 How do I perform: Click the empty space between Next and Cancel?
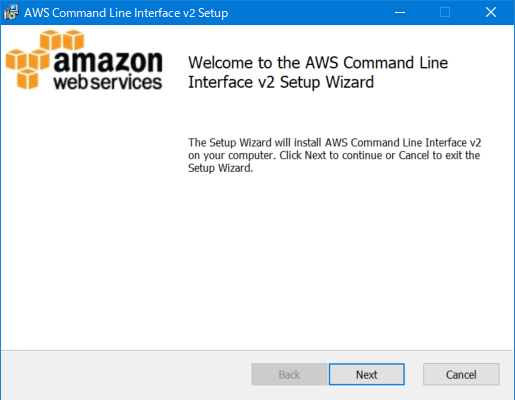pyautogui.click(x=414, y=374)
